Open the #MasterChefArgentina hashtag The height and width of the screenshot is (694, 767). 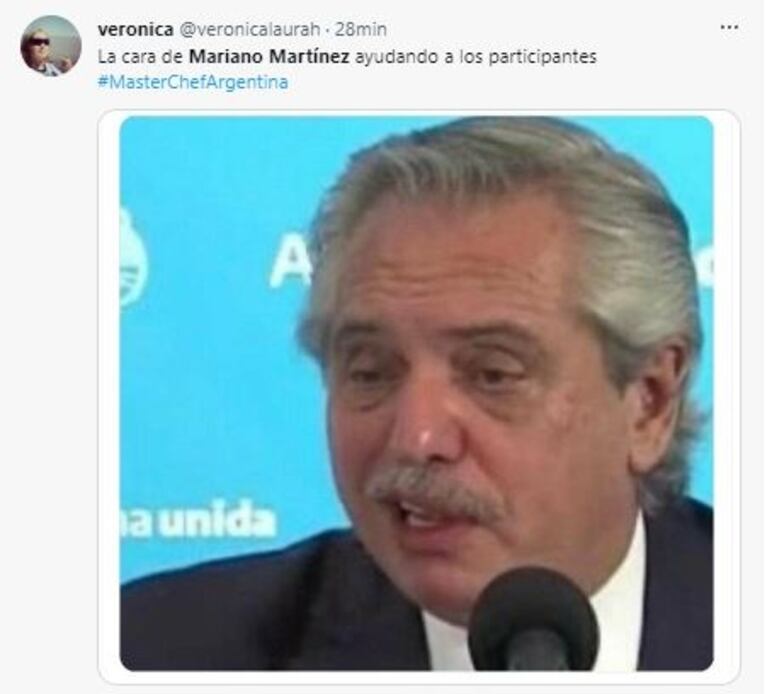click(x=193, y=81)
